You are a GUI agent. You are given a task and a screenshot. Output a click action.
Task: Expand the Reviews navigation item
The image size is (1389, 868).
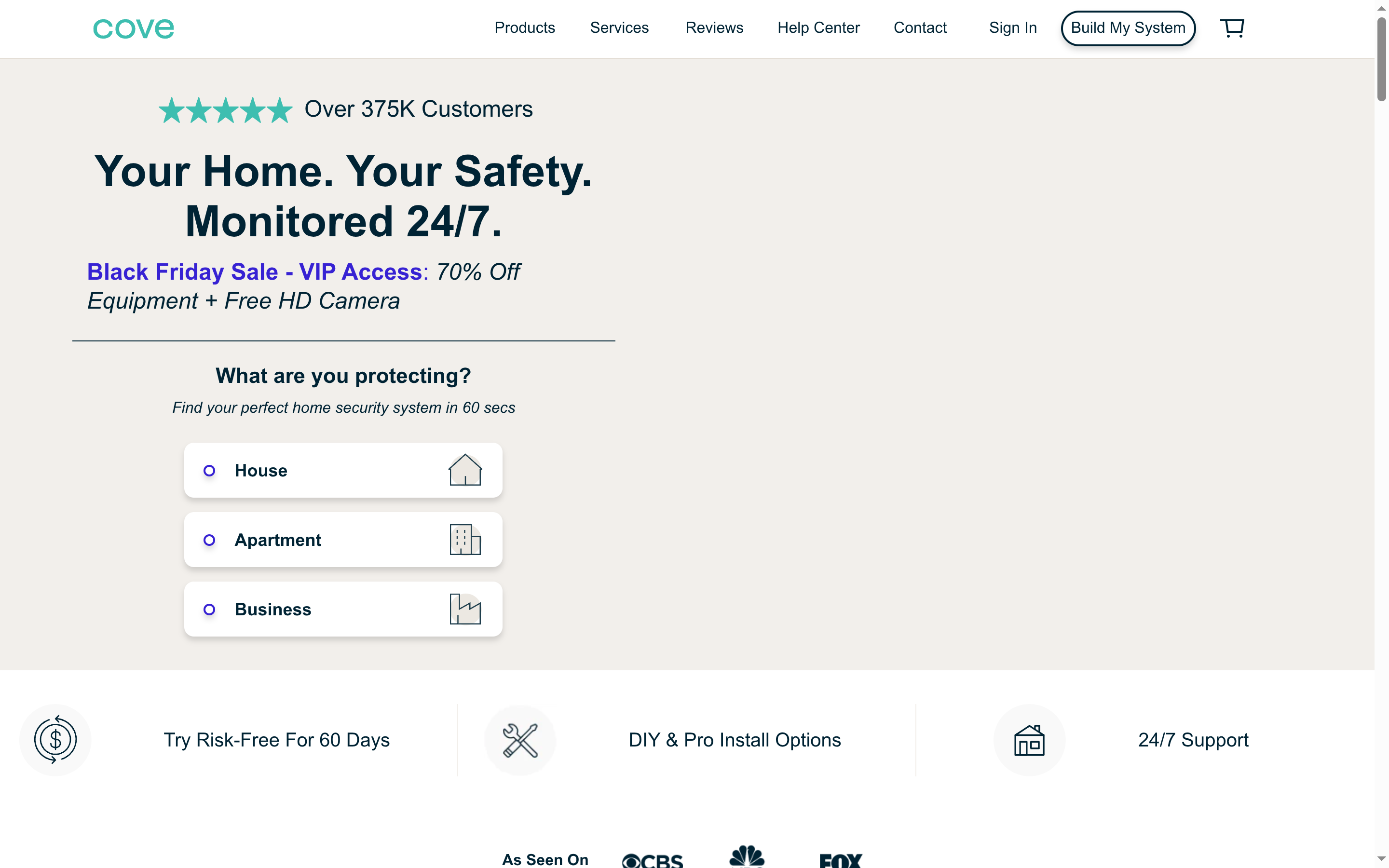[x=714, y=27]
